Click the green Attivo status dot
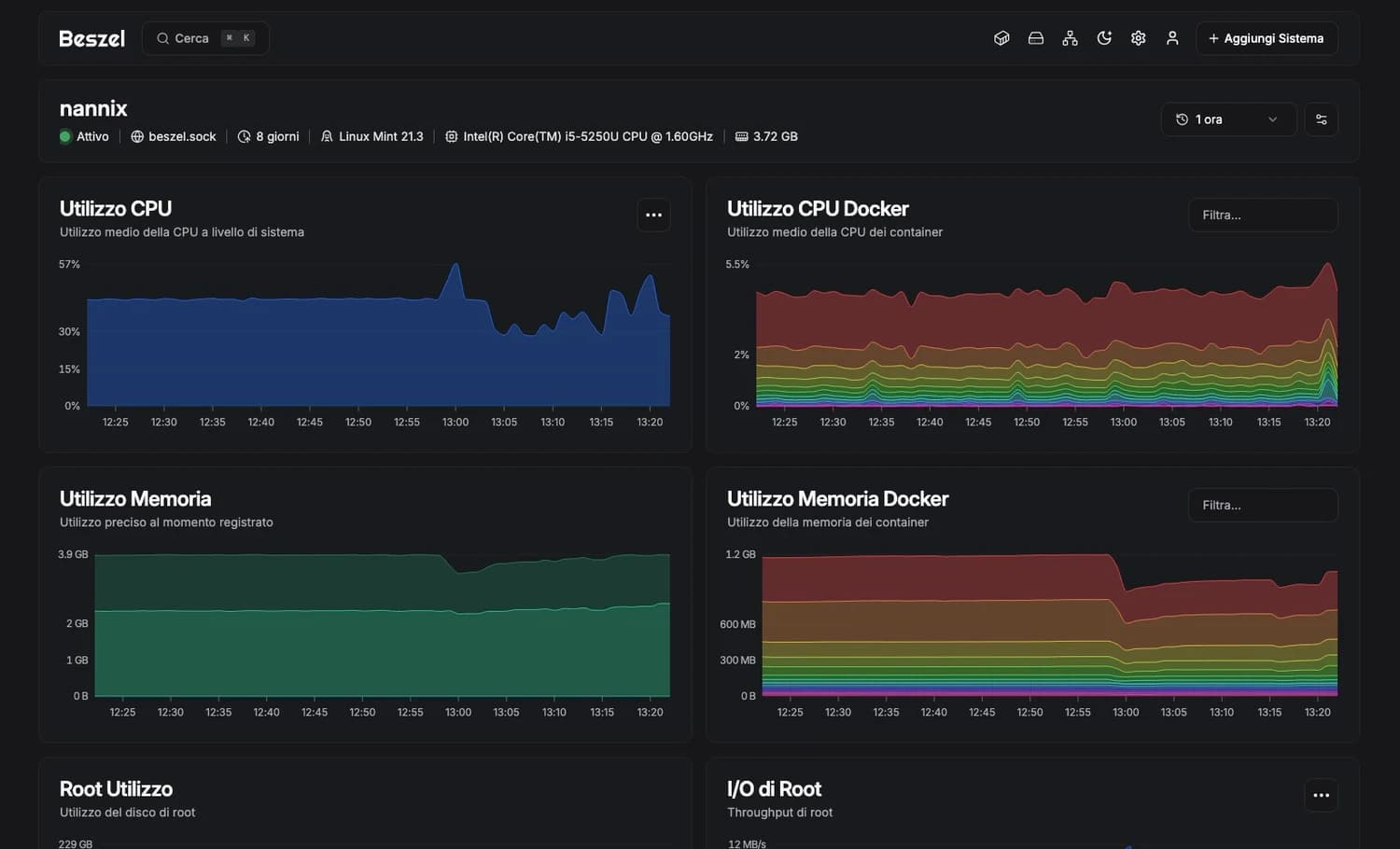The height and width of the screenshot is (849, 1400). point(65,136)
